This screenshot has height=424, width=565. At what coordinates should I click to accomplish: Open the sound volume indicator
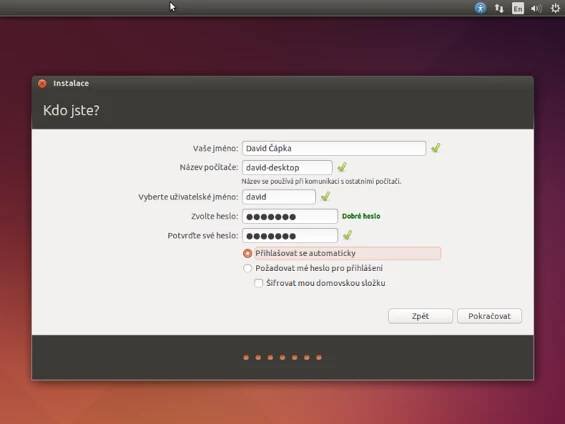[536, 8]
